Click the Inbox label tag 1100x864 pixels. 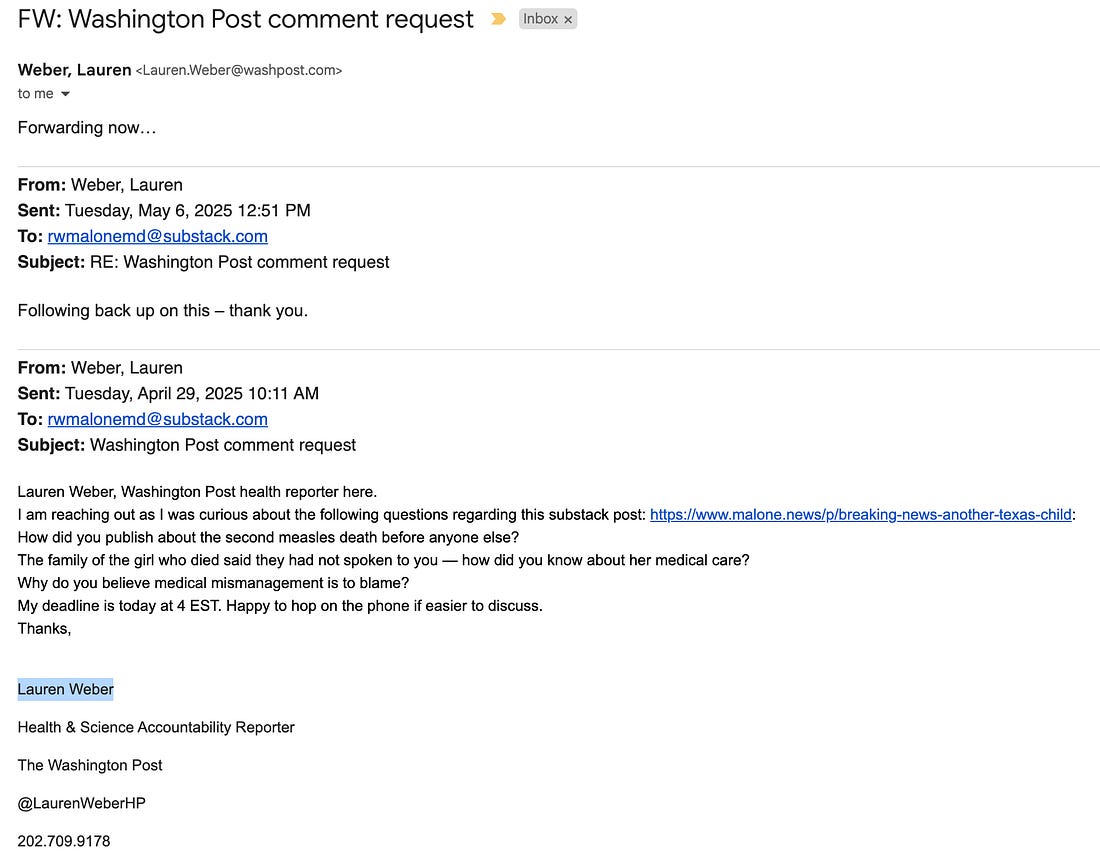click(541, 19)
